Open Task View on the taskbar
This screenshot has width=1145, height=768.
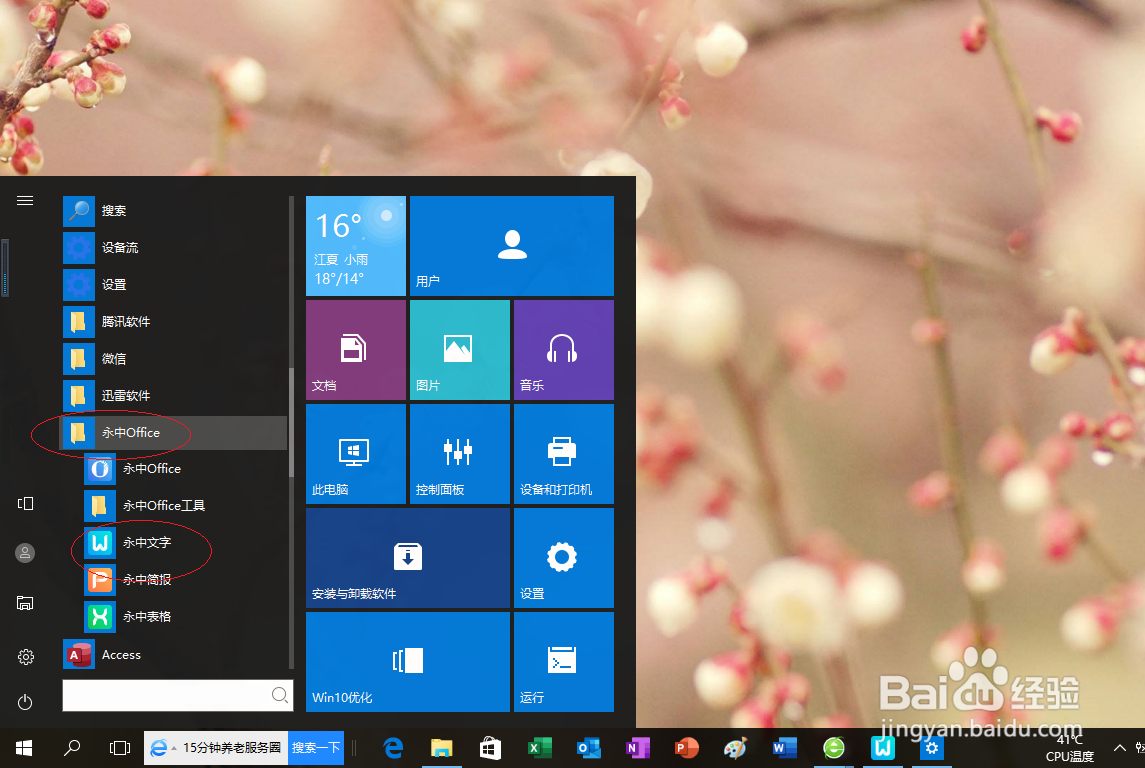coord(120,748)
